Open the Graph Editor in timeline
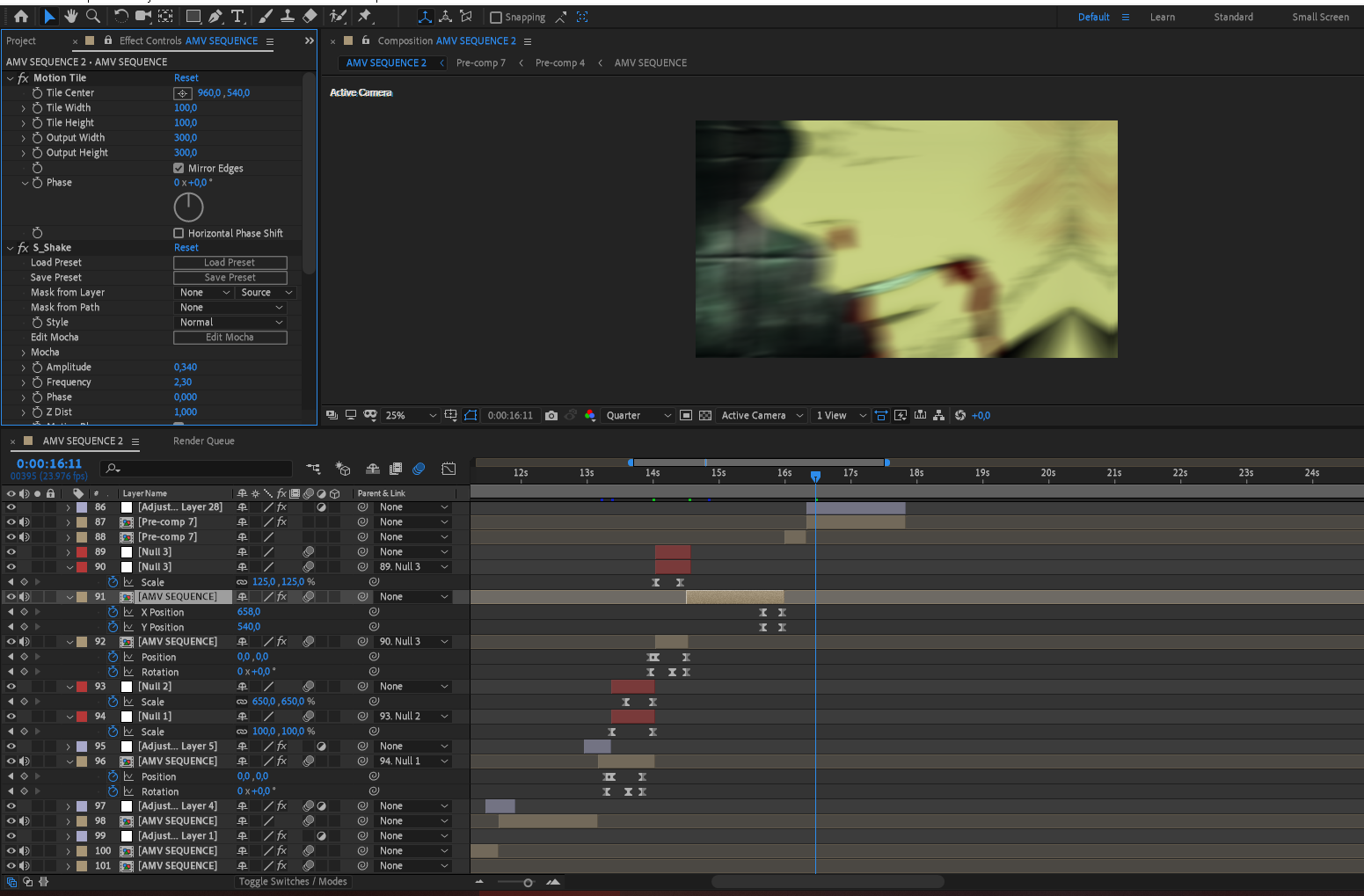1364x896 pixels. click(449, 470)
